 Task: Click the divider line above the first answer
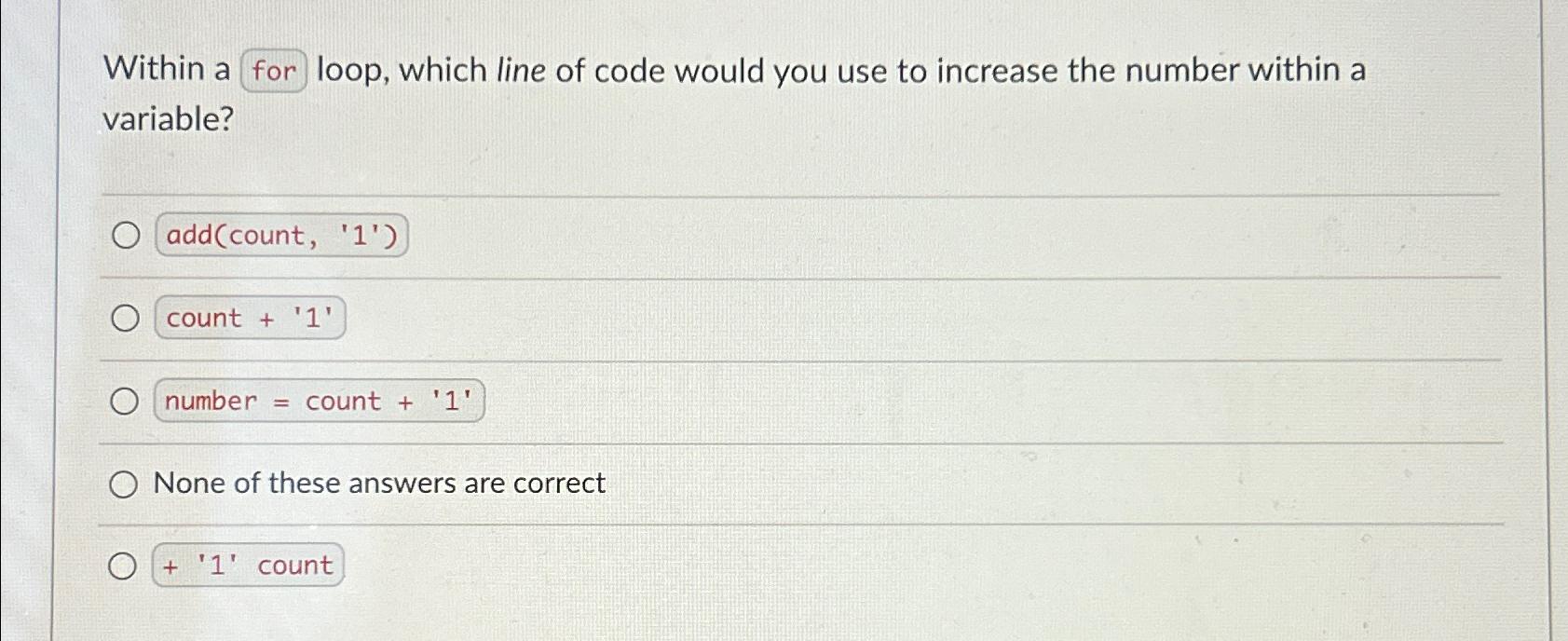(x=708, y=193)
